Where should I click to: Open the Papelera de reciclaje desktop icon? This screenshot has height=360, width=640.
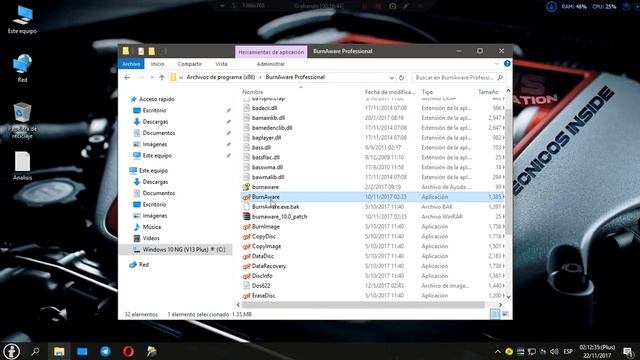pyautogui.click(x=22, y=120)
